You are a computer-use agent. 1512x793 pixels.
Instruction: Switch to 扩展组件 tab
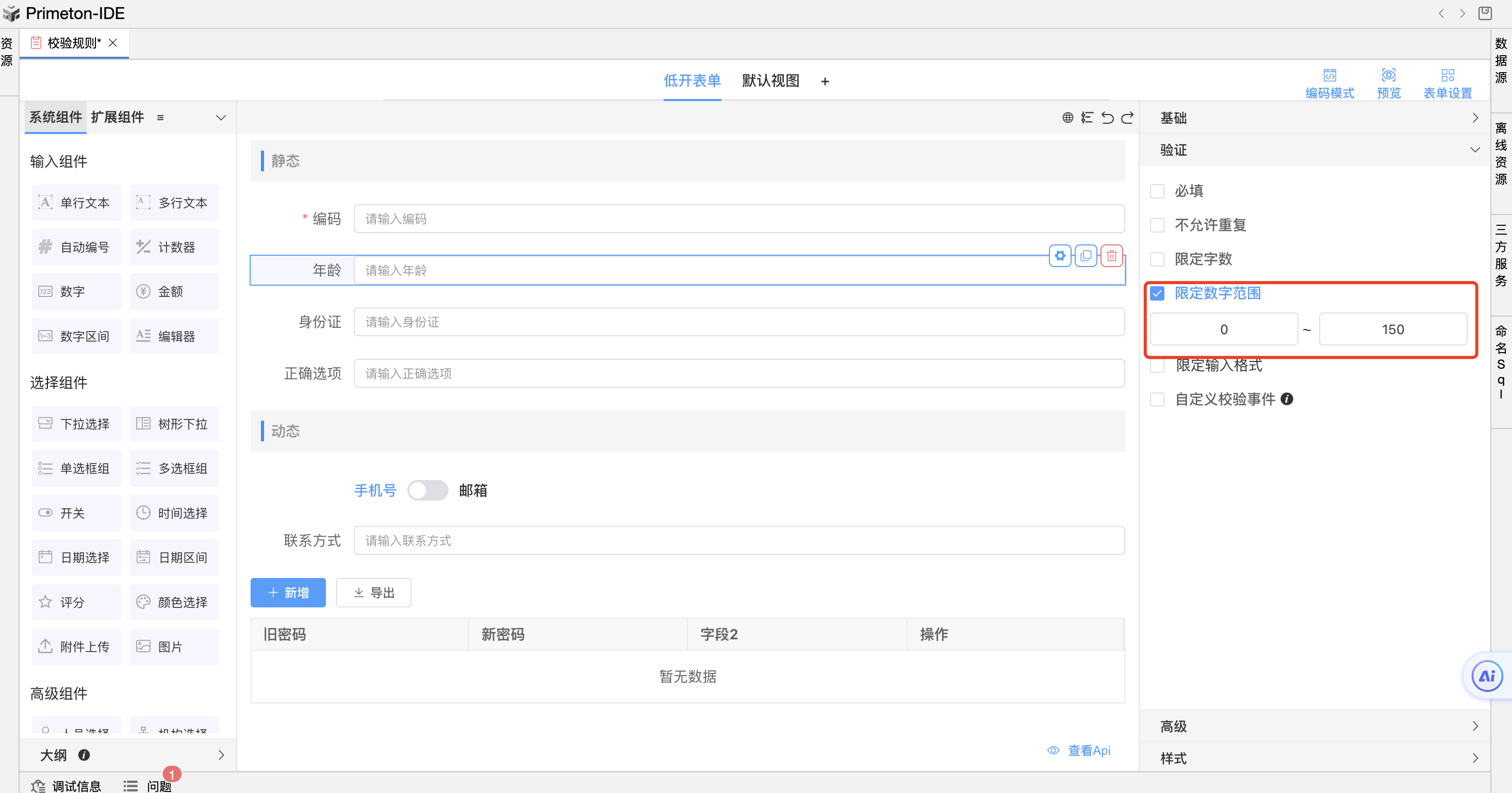click(118, 118)
